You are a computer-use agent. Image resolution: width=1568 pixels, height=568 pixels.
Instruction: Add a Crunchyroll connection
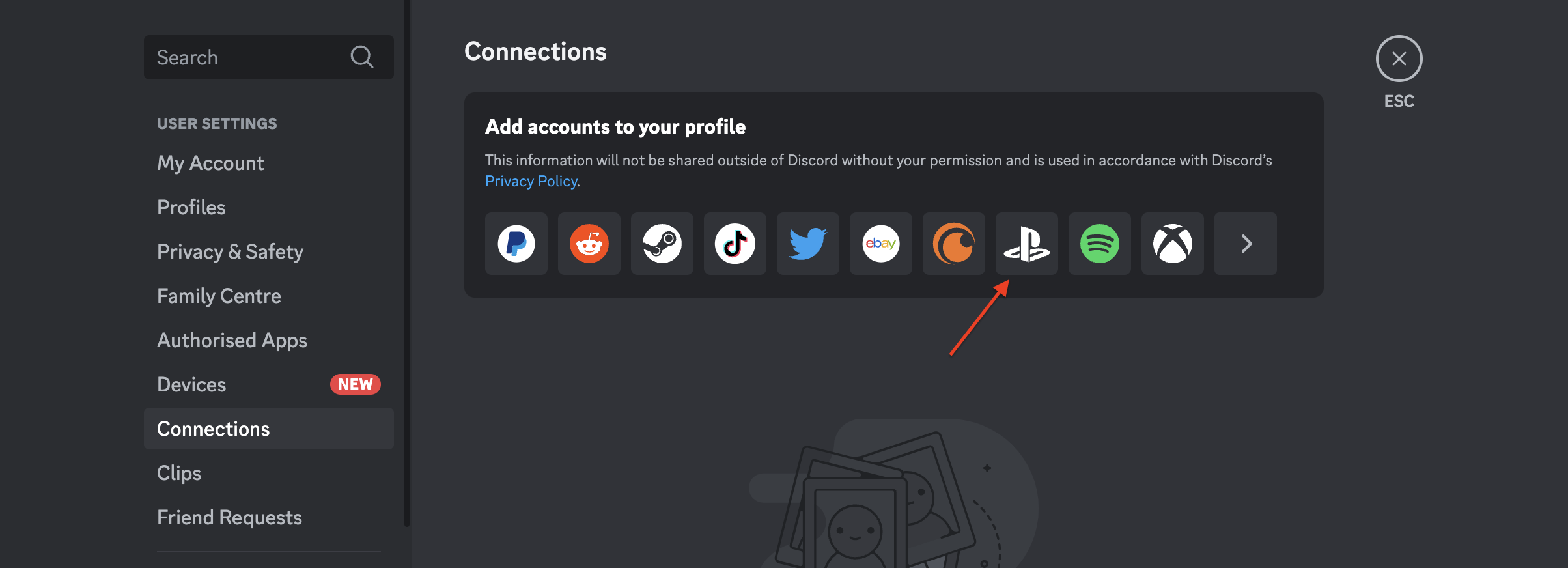[x=953, y=244]
